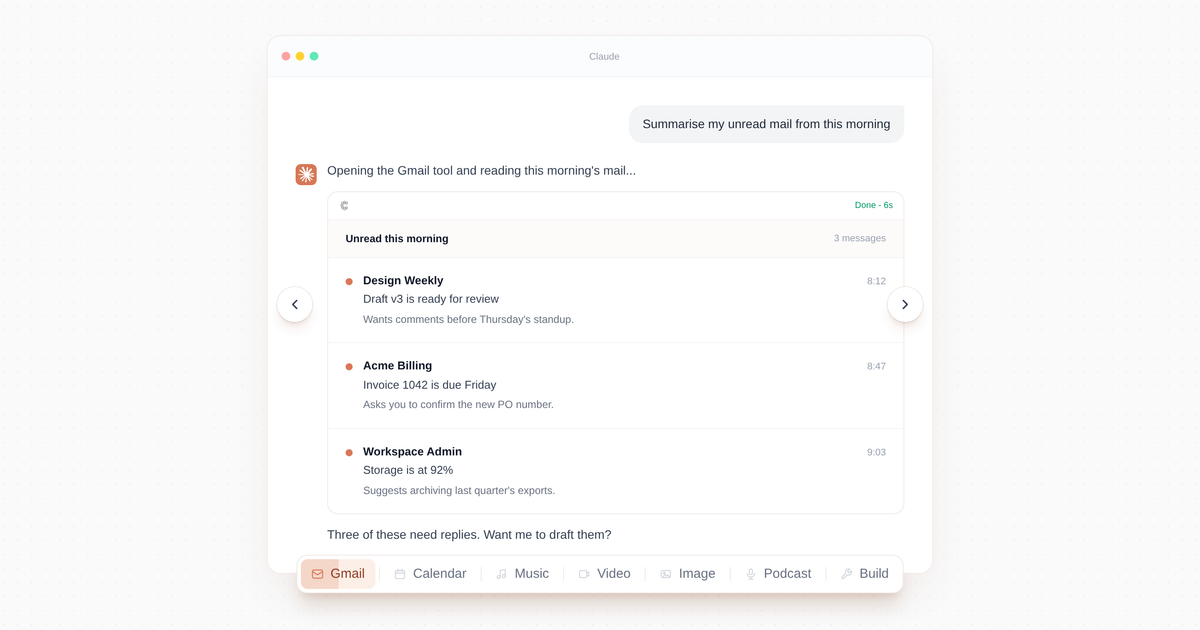Click Draft v3 is ready for review
1200x630 pixels.
431,299
